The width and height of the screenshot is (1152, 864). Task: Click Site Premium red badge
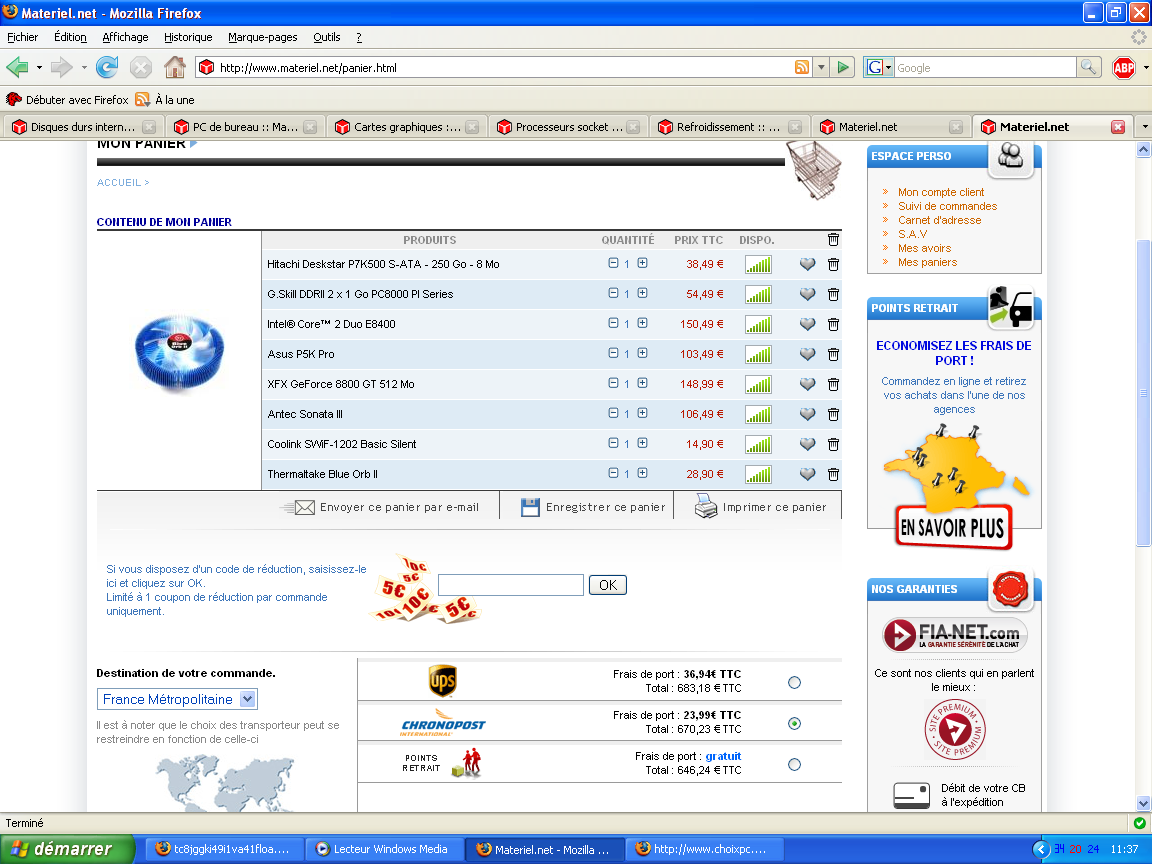coord(954,730)
